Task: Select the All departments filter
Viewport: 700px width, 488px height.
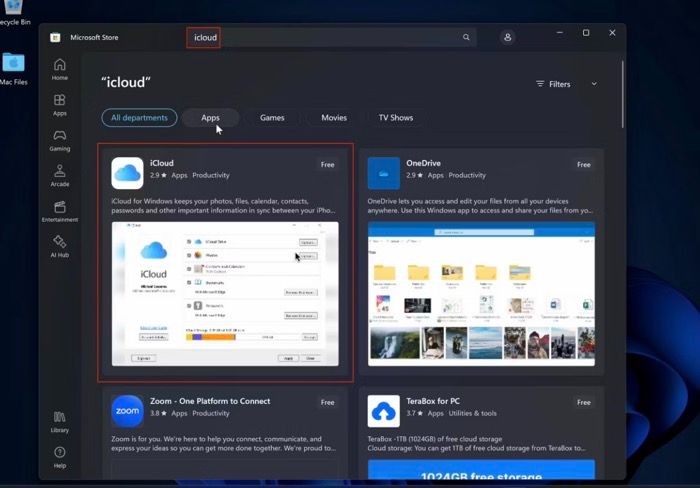Action: 139,117
